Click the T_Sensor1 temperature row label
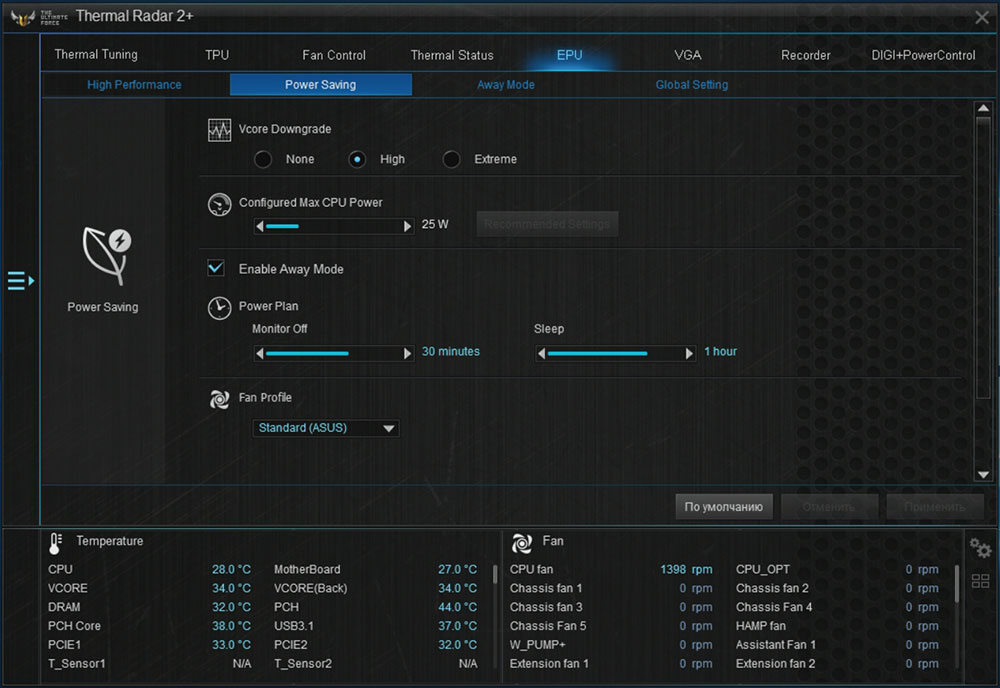This screenshot has height=688, width=1000. (77, 664)
